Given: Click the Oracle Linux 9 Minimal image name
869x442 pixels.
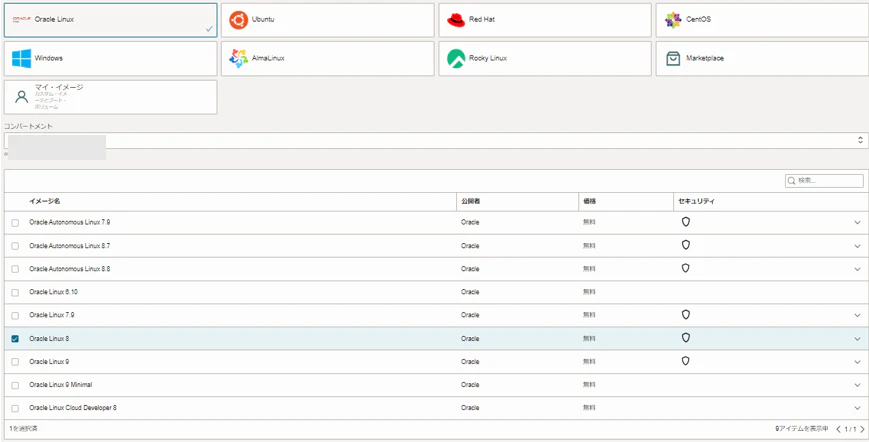Looking at the screenshot, I should click(x=61, y=384).
